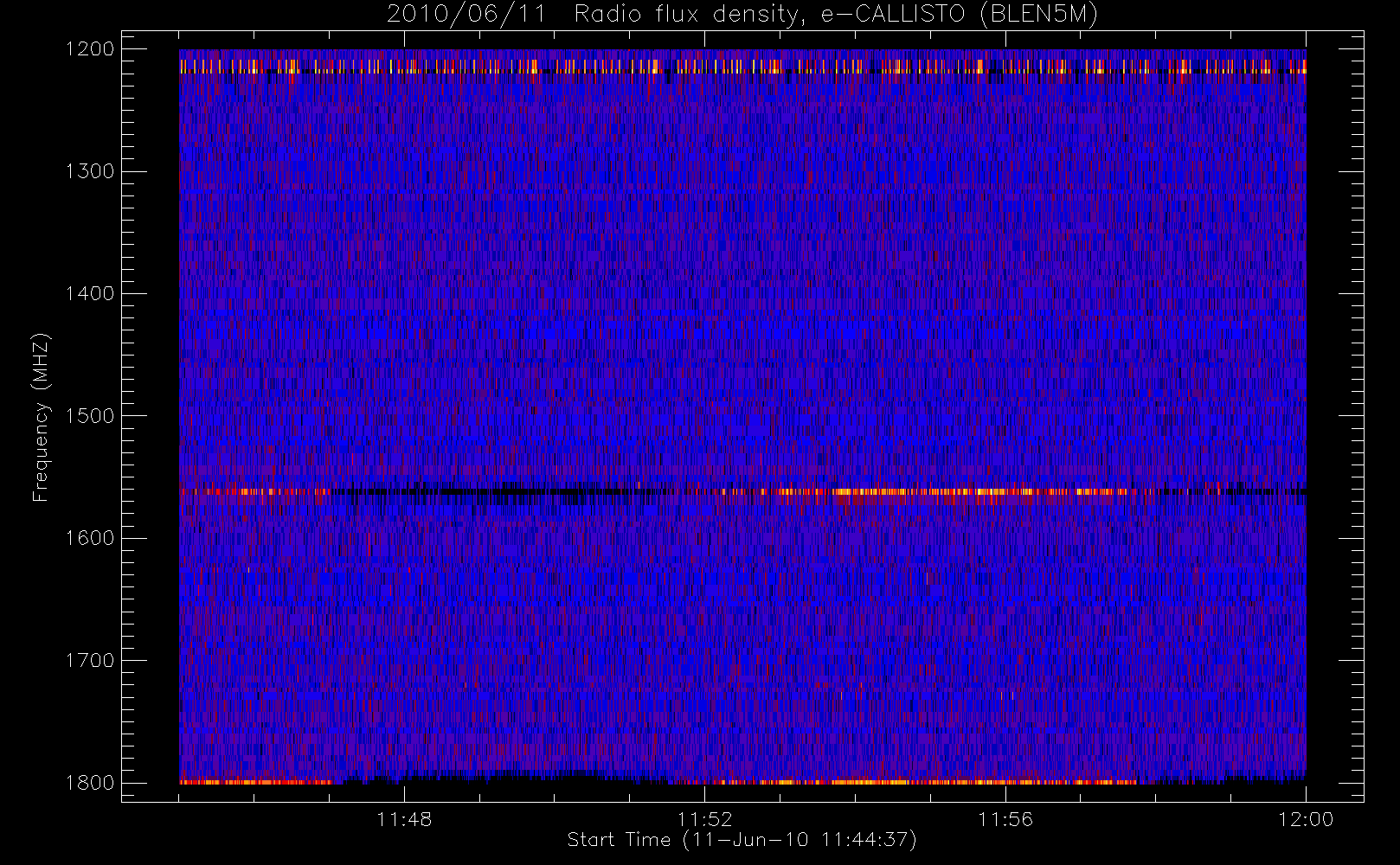
Task: Select the 1800 frequency tick label
Action: [x=90, y=783]
